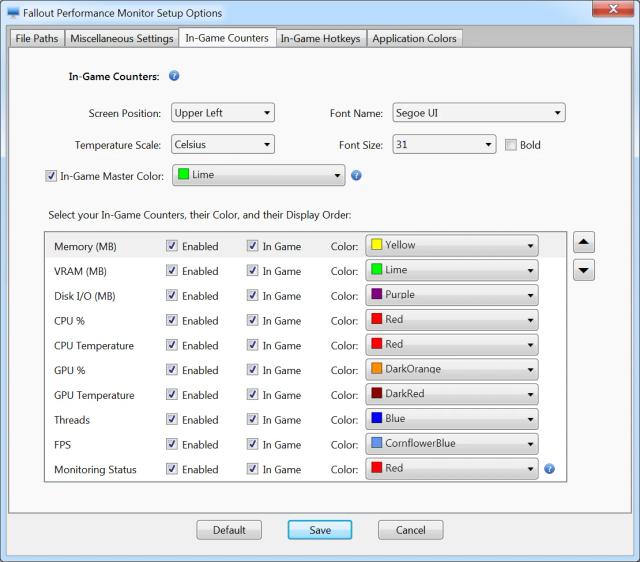The width and height of the screenshot is (640, 562).
Task: Open Disk I/O Purple color dropdown
Action: click(x=452, y=295)
